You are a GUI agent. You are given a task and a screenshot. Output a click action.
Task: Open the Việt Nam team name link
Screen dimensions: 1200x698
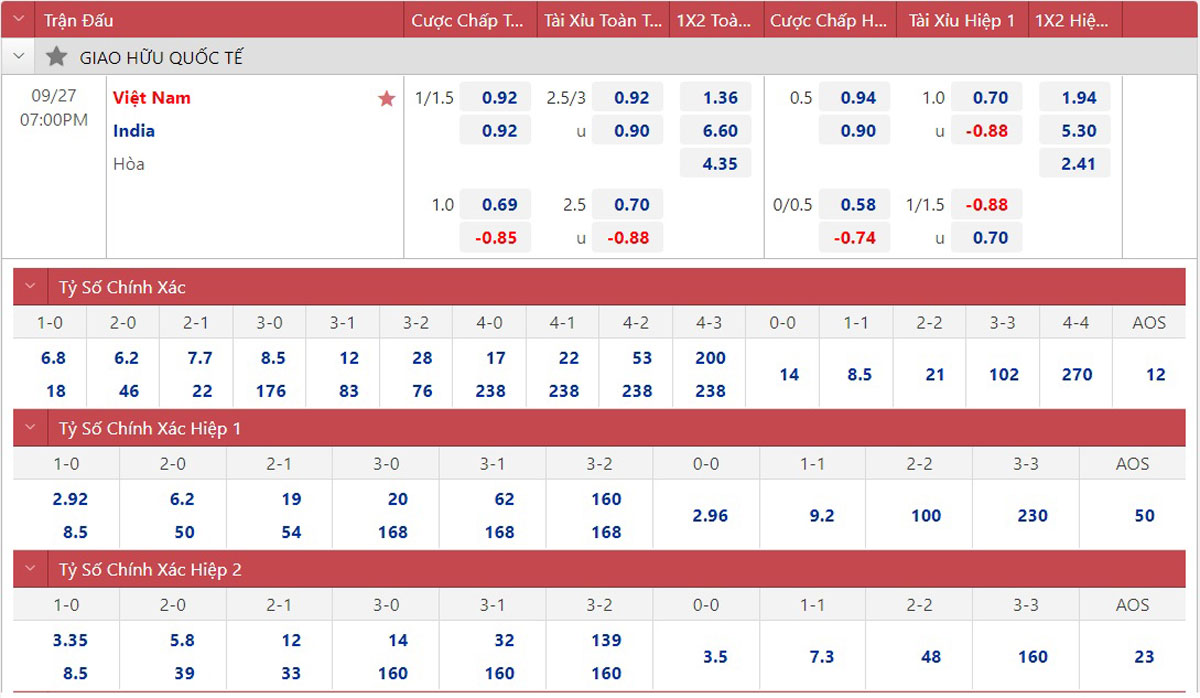pos(152,98)
